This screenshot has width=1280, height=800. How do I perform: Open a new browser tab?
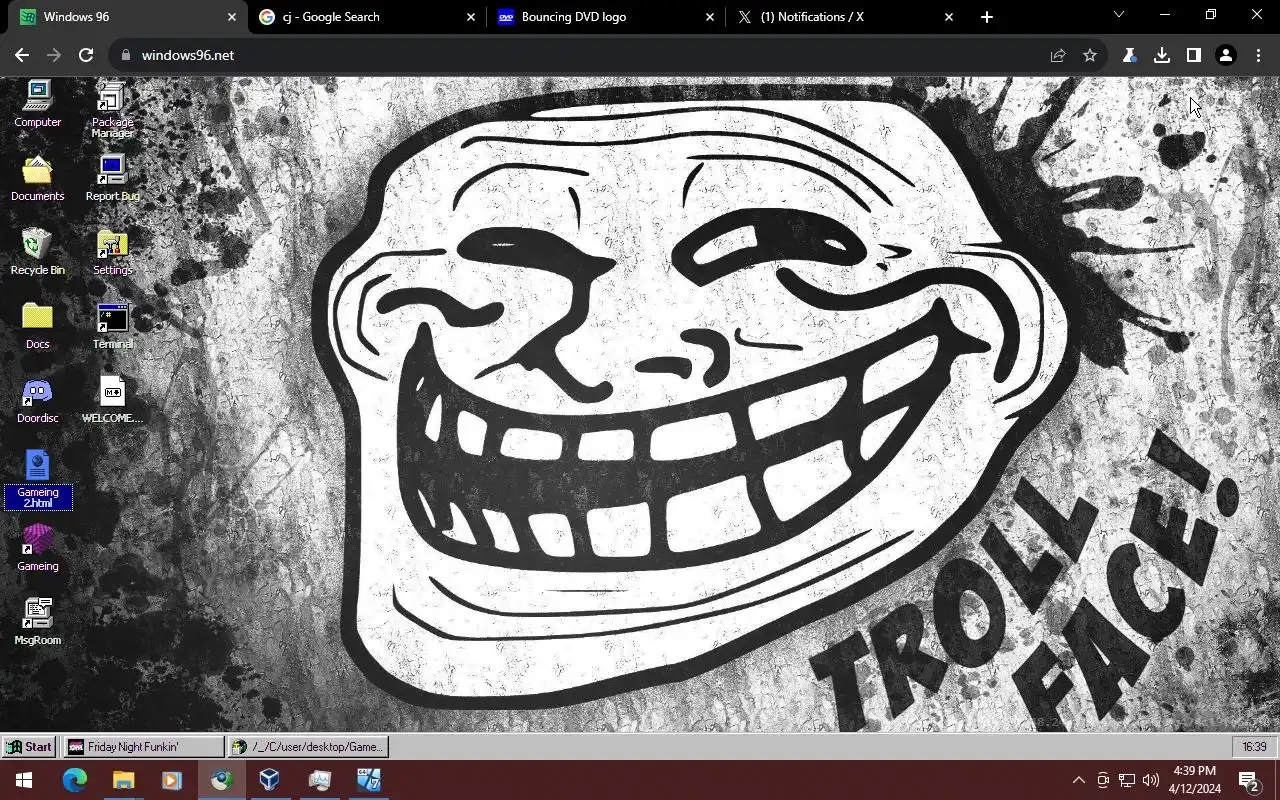coord(987,17)
